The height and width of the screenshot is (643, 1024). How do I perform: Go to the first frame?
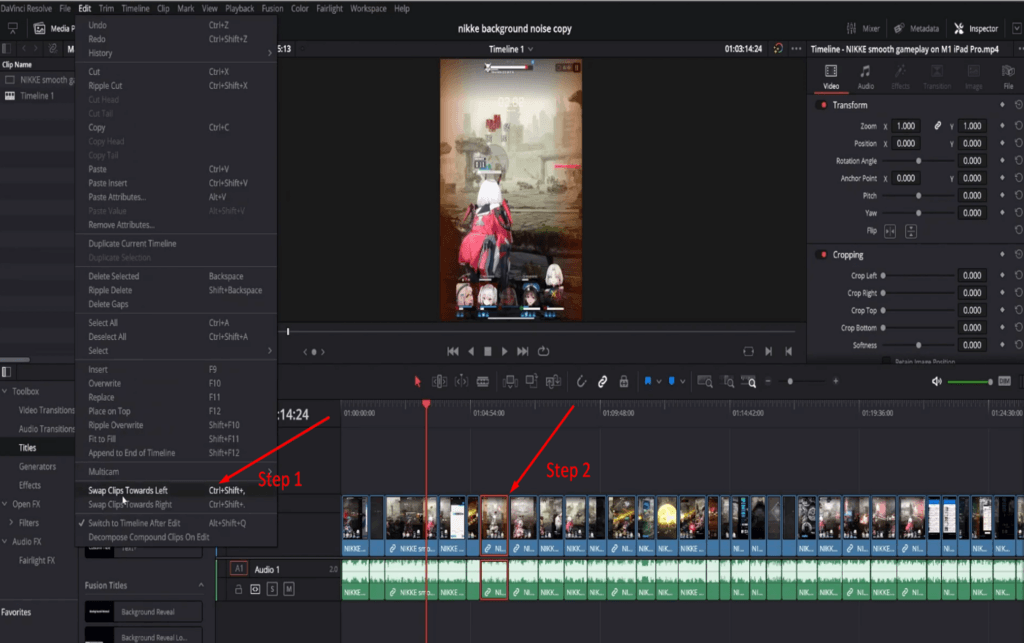pos(453,351)
